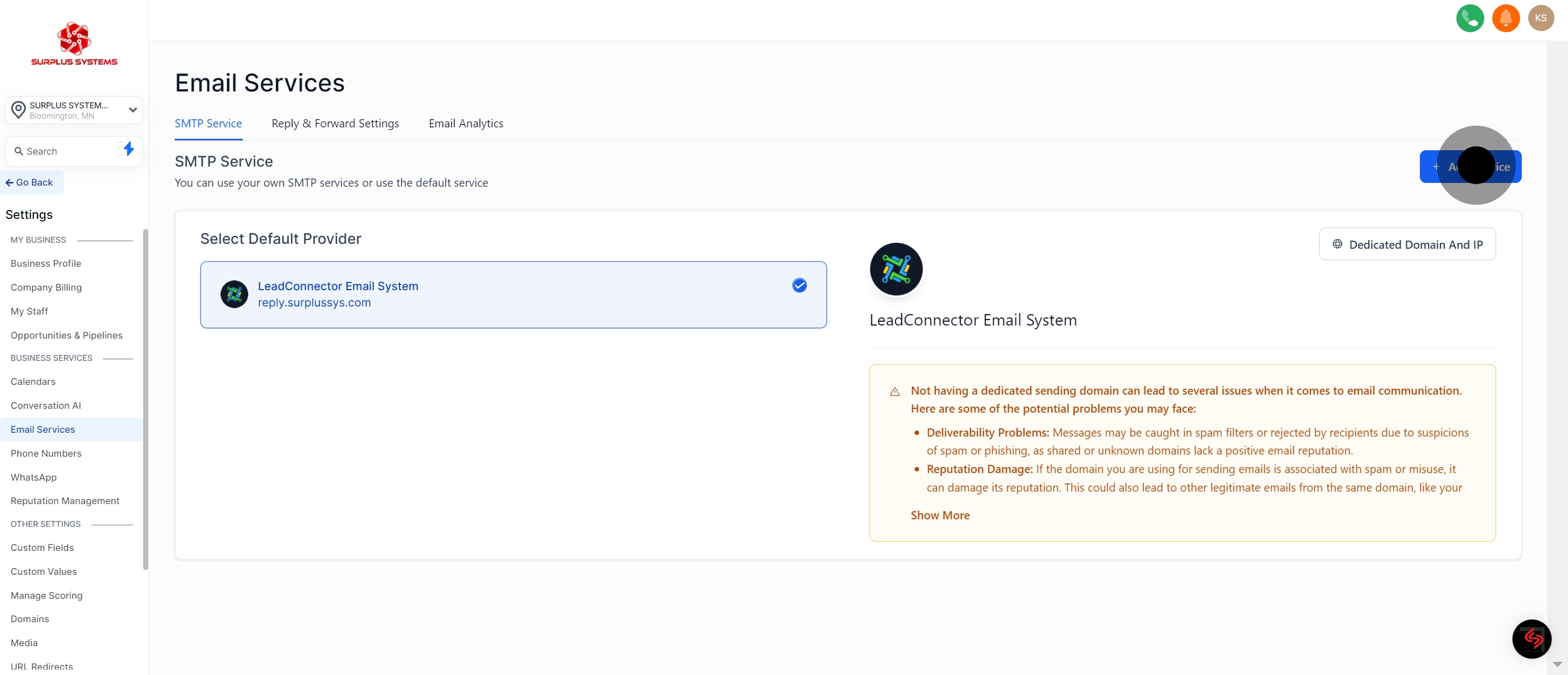Open the floating Surplus Systems helper icon
Viewport: 1568px width, 675px height.
click(x=1532, y=639)
